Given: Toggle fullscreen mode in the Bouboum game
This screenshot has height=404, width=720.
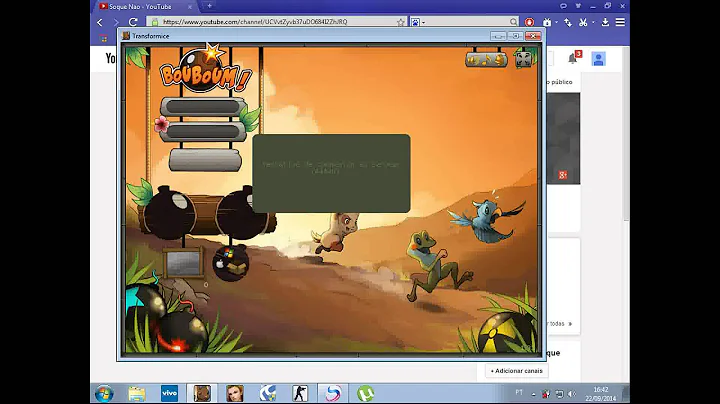Looking at the screenshot, I should tap(523, 59).
